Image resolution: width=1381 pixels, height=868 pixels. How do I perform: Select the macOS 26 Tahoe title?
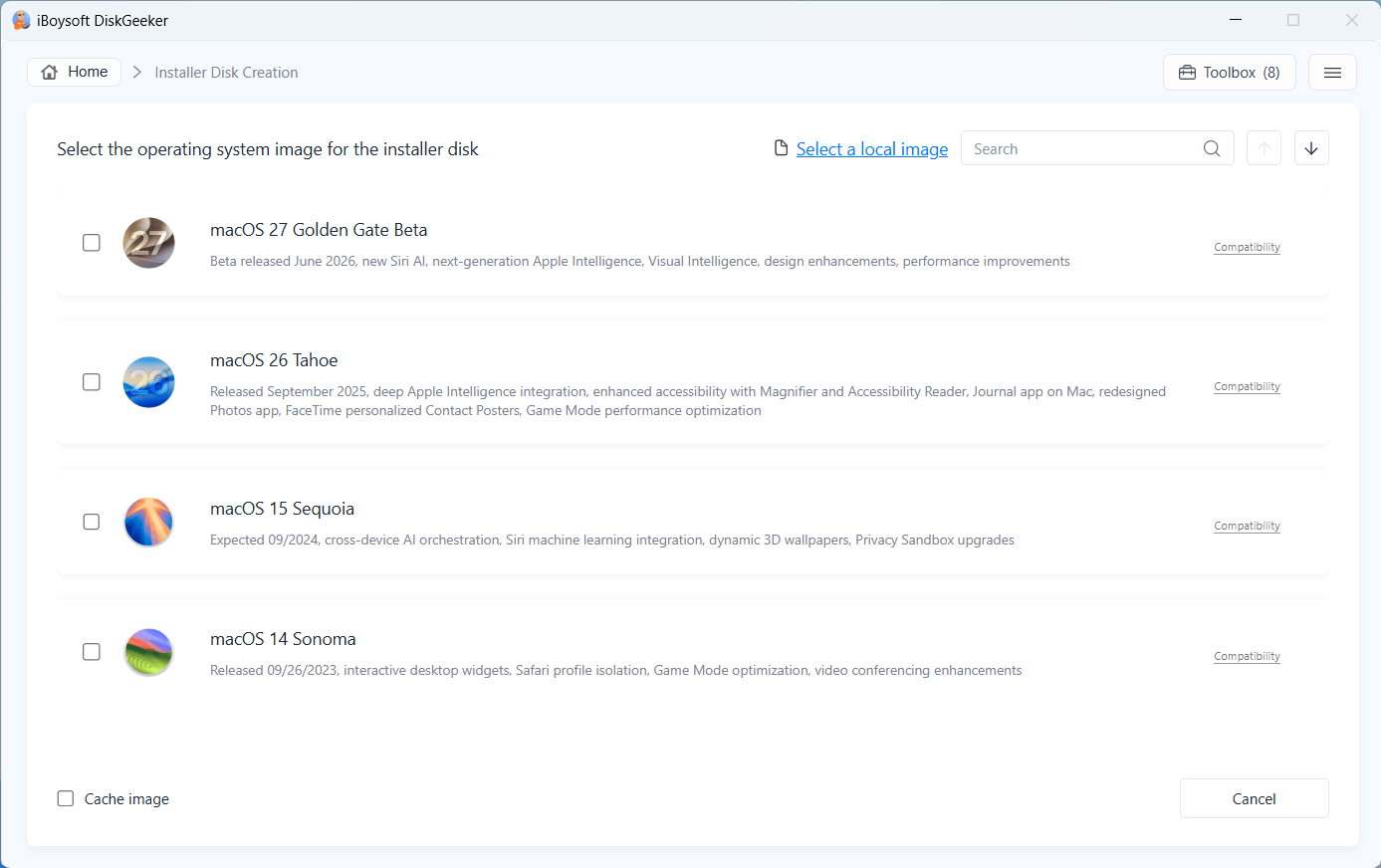click(274, 360)
